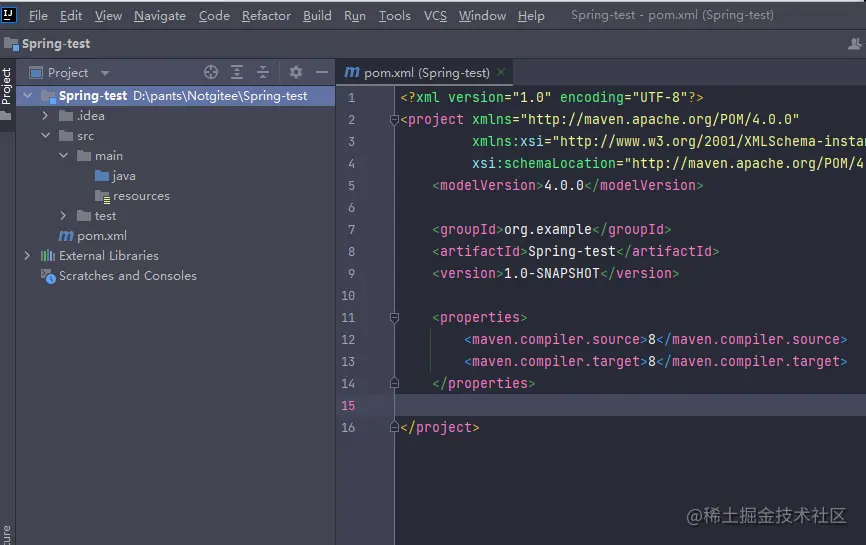Click the Expand All icon in Project panel
Image resolution: width=866 pixels, height=545 pixels.
tap(237, 72)
